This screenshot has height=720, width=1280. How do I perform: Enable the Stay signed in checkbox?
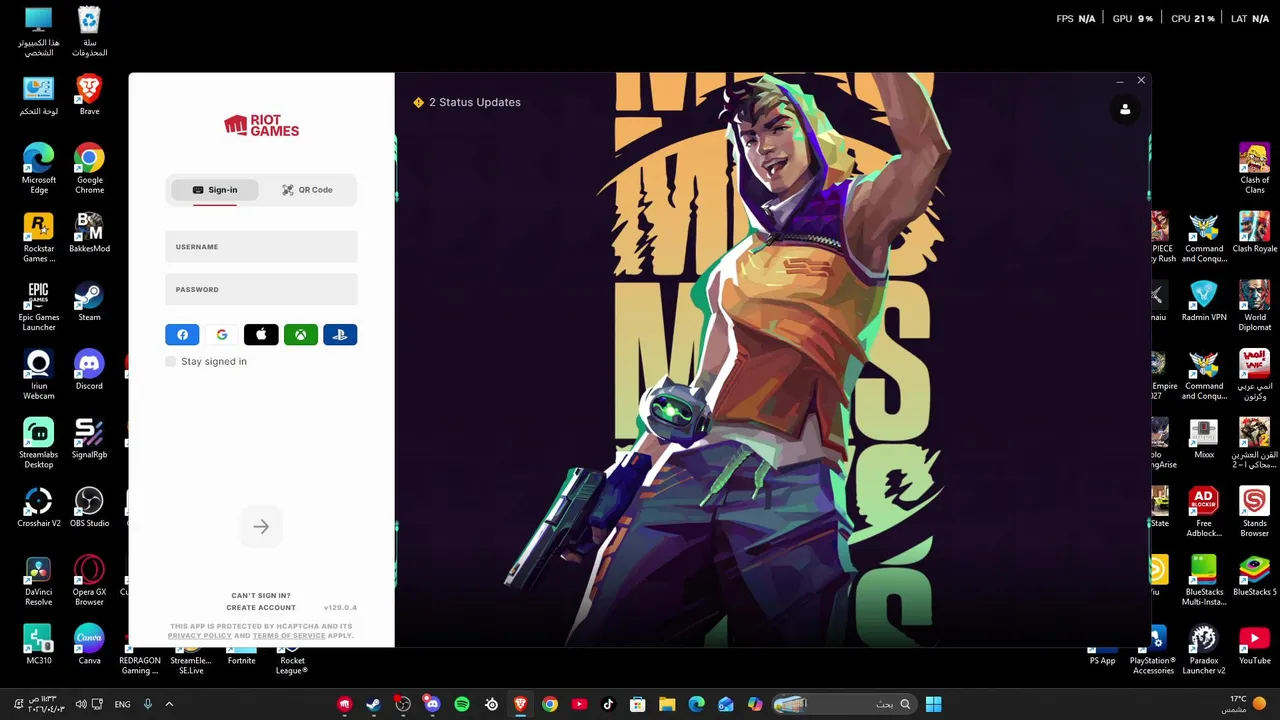point(171,361)
